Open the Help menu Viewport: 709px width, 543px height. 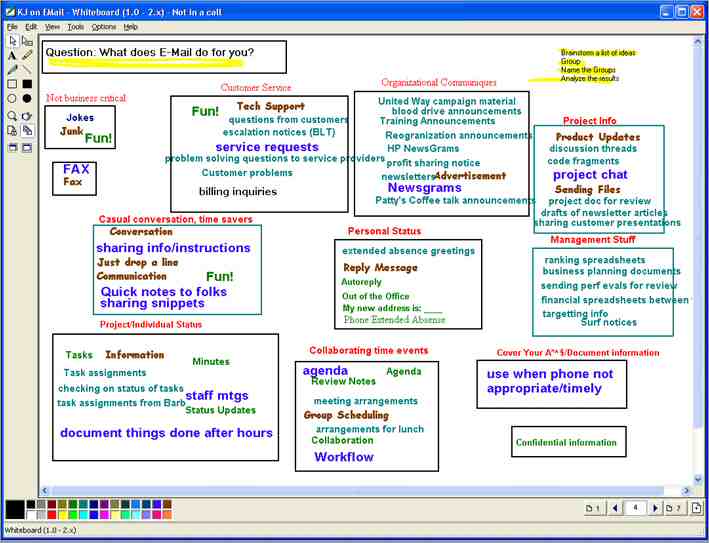tap(131, 26)
